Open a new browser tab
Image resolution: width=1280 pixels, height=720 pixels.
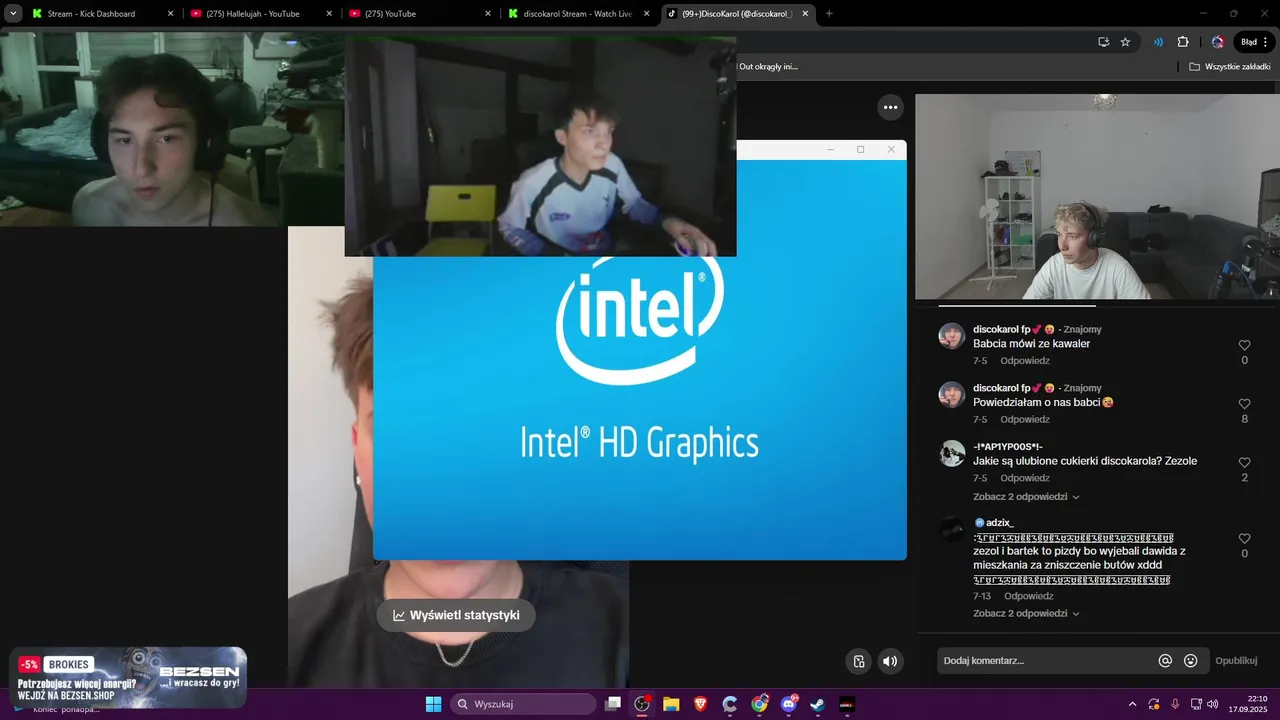pyautogui.click(x=829, y=14)
